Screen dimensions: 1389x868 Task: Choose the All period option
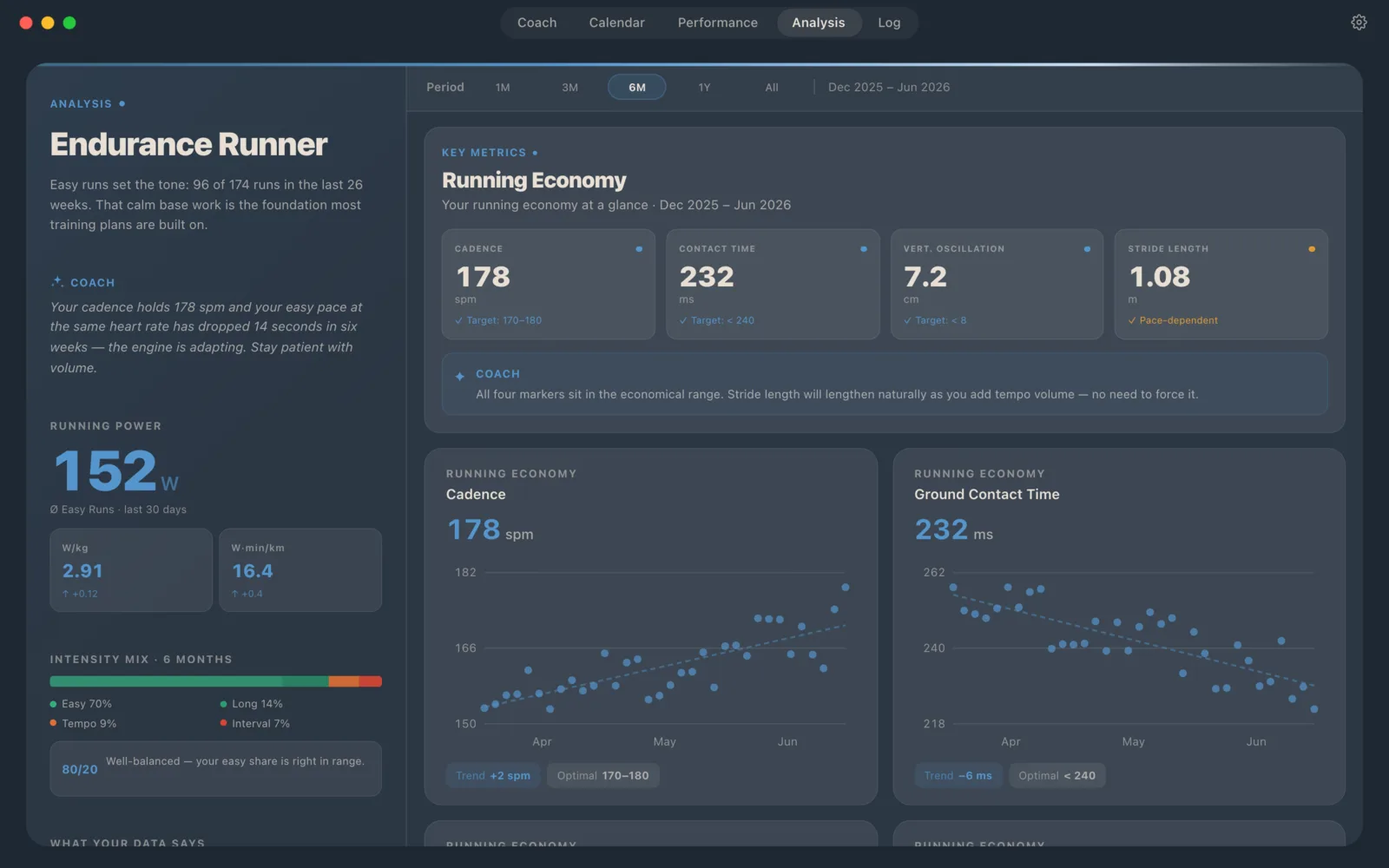point(772,87)
